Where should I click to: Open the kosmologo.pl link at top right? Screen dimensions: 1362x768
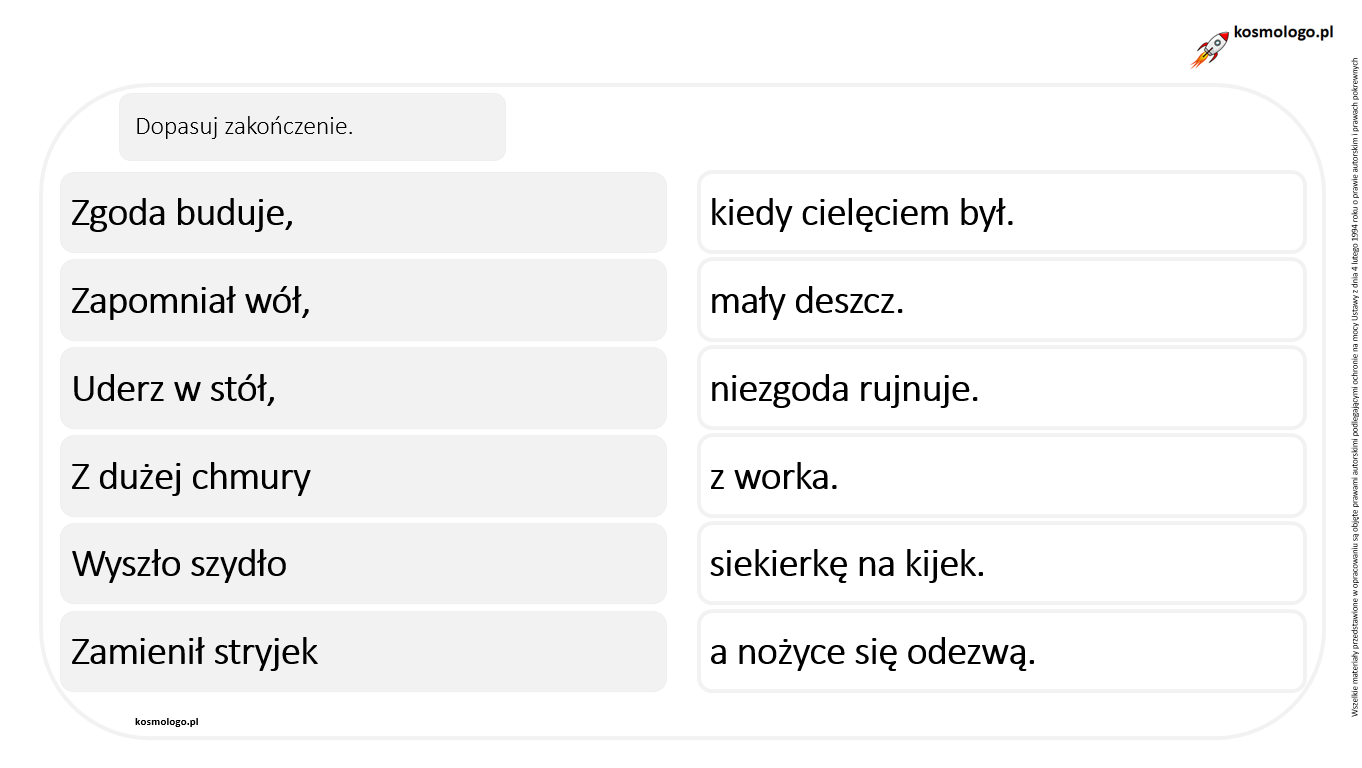click(x=1284, y=32)
